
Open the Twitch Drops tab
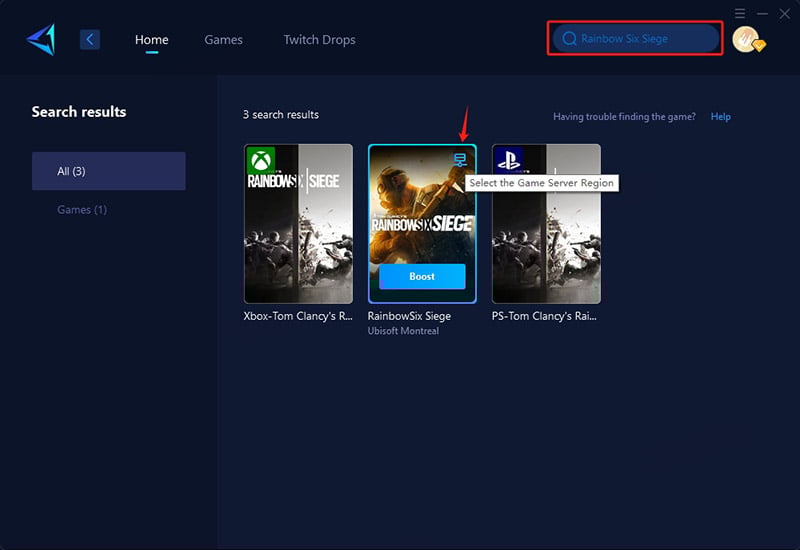(319, 40)
